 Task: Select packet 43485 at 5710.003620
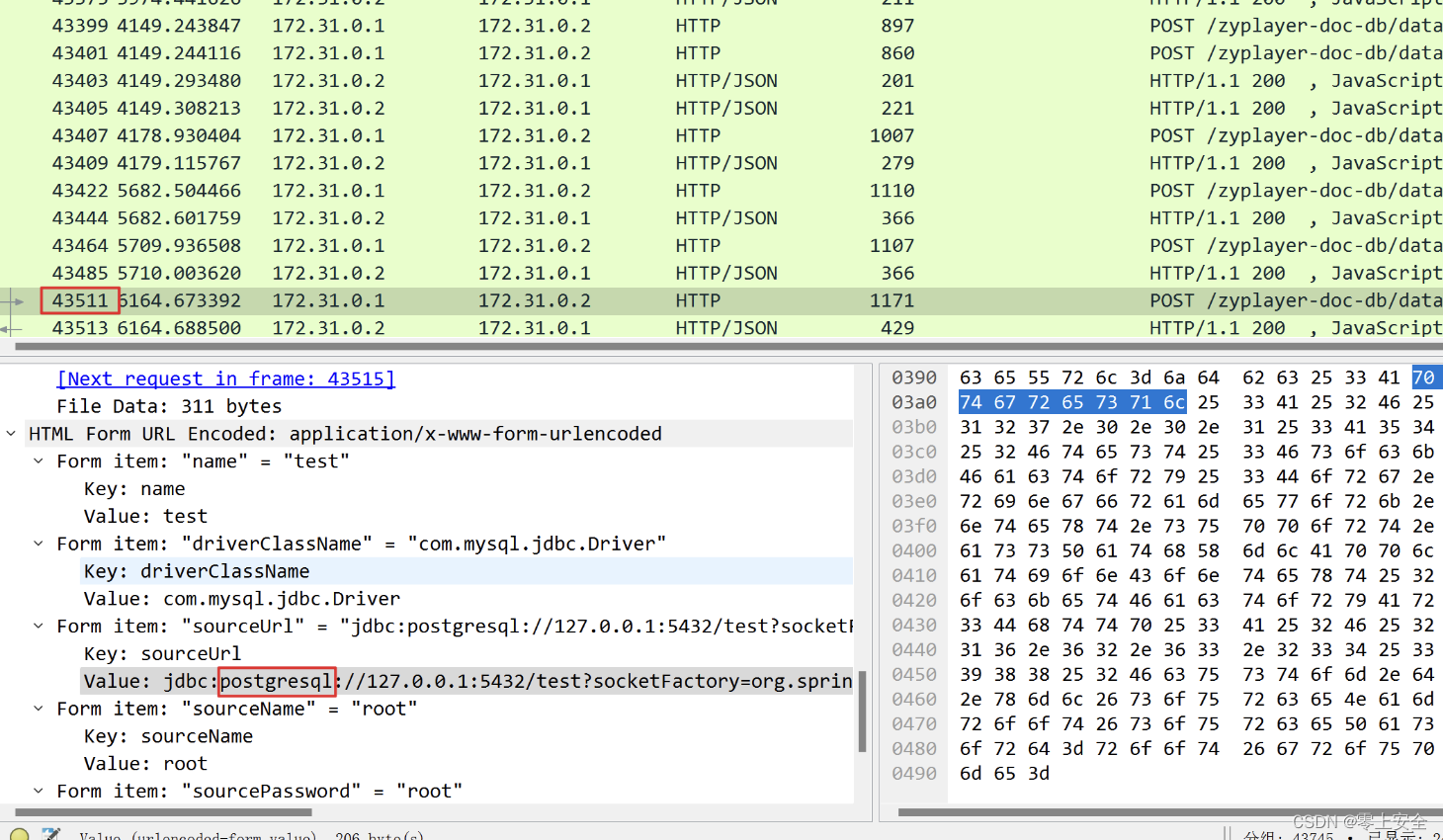(x=721, y=274)
